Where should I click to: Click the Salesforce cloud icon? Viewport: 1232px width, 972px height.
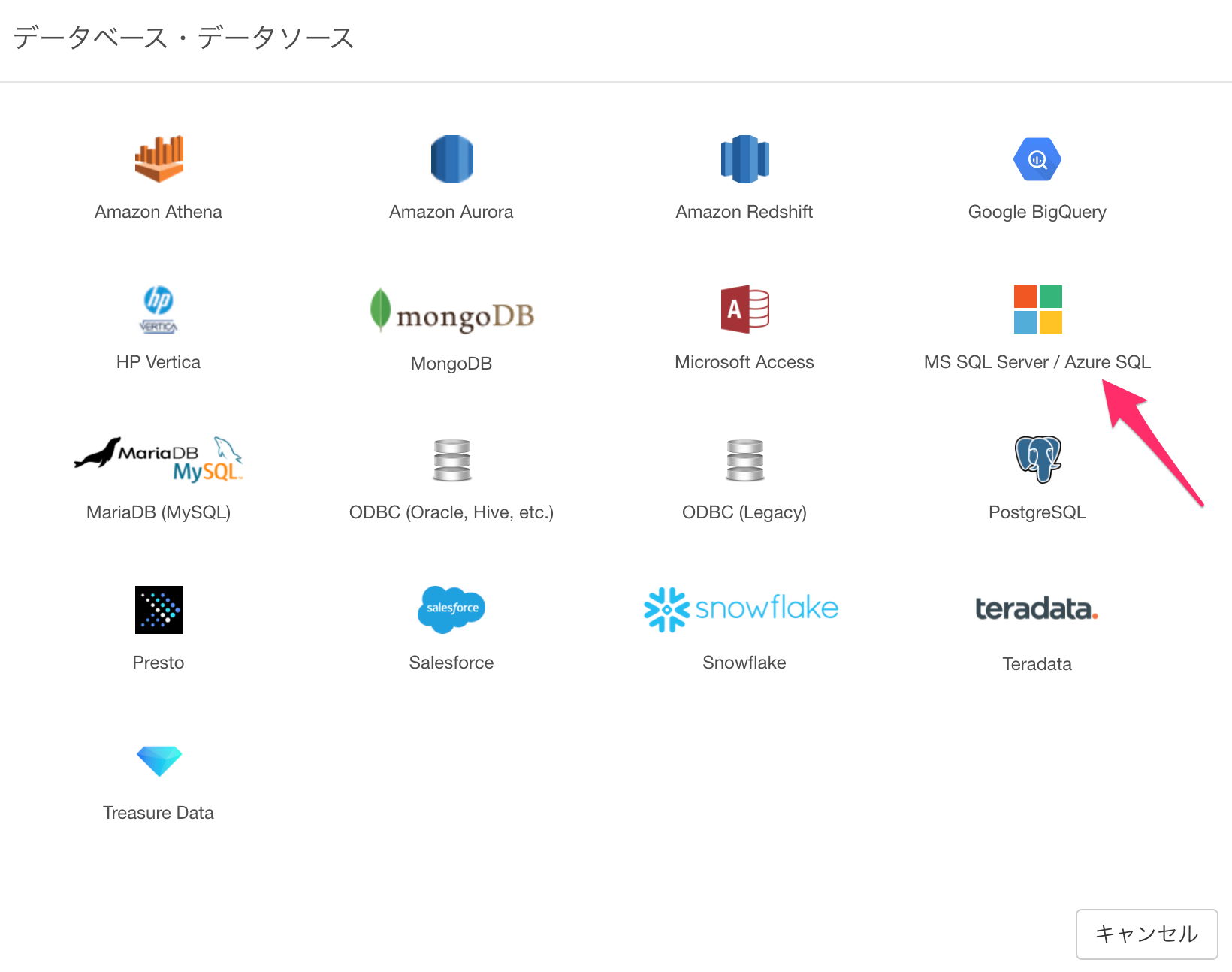[451, 610]
